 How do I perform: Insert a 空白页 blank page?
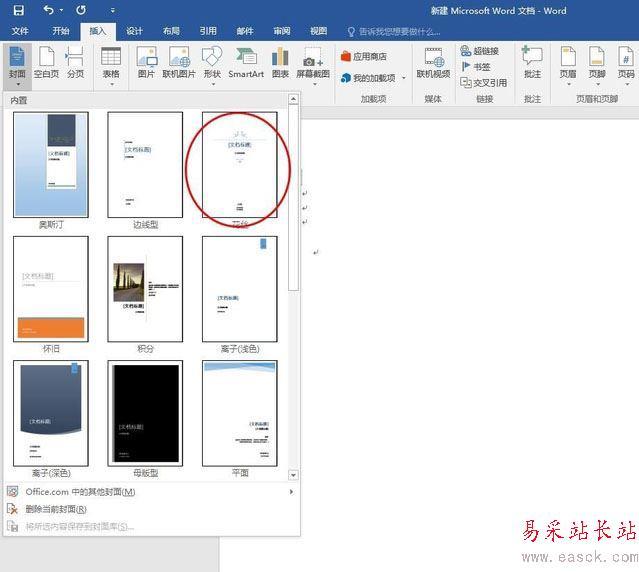click(46, 63)
